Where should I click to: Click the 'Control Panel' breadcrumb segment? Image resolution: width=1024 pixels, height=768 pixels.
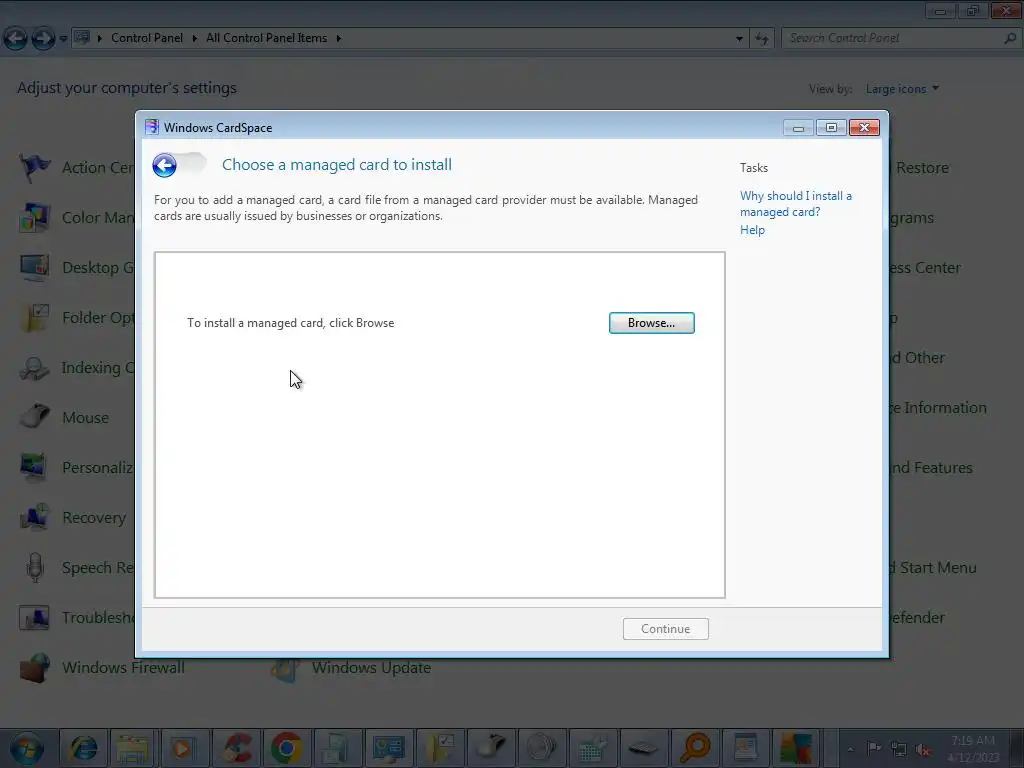pyautogui.click(x=147, y=38)
